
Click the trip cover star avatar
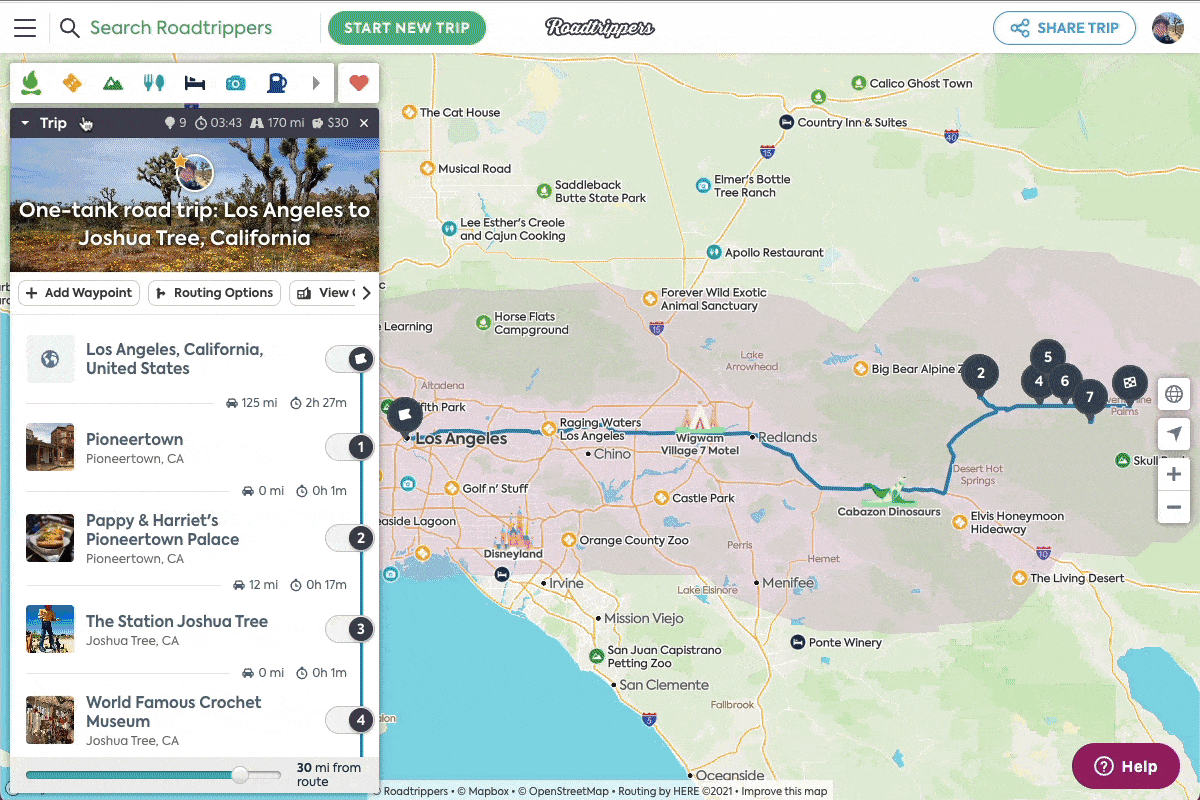tap(194, 173)
